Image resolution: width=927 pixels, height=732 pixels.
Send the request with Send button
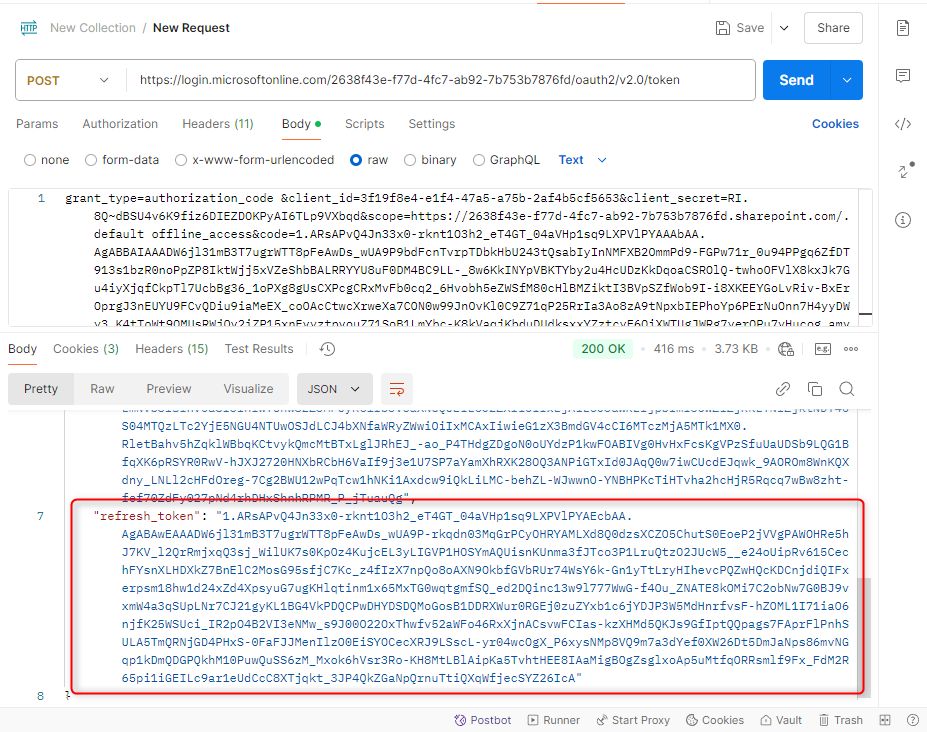796,80
